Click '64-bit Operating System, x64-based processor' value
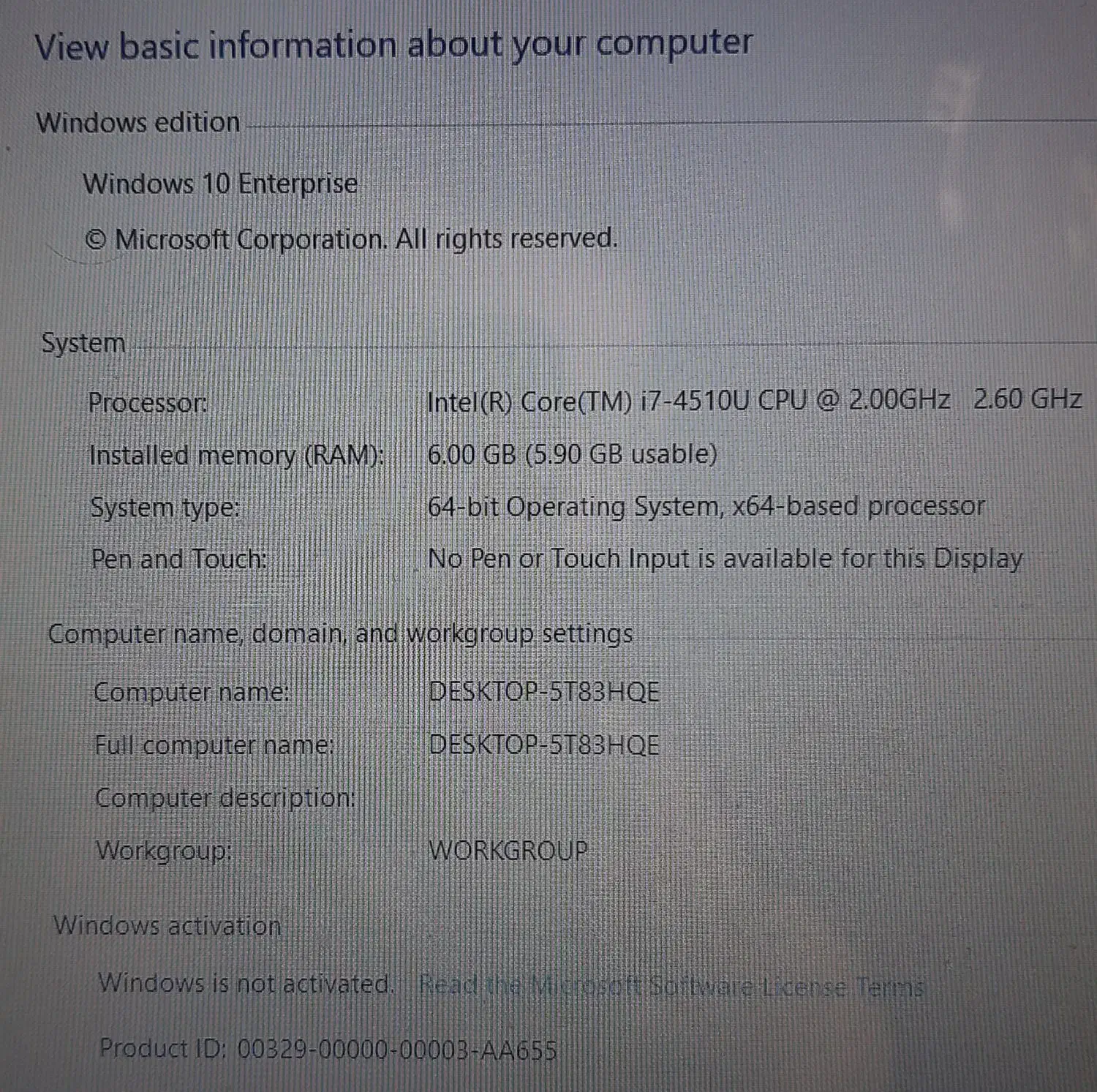Screen dimensions: 1097x1092 pyautogui.click(x=706, y=507)
